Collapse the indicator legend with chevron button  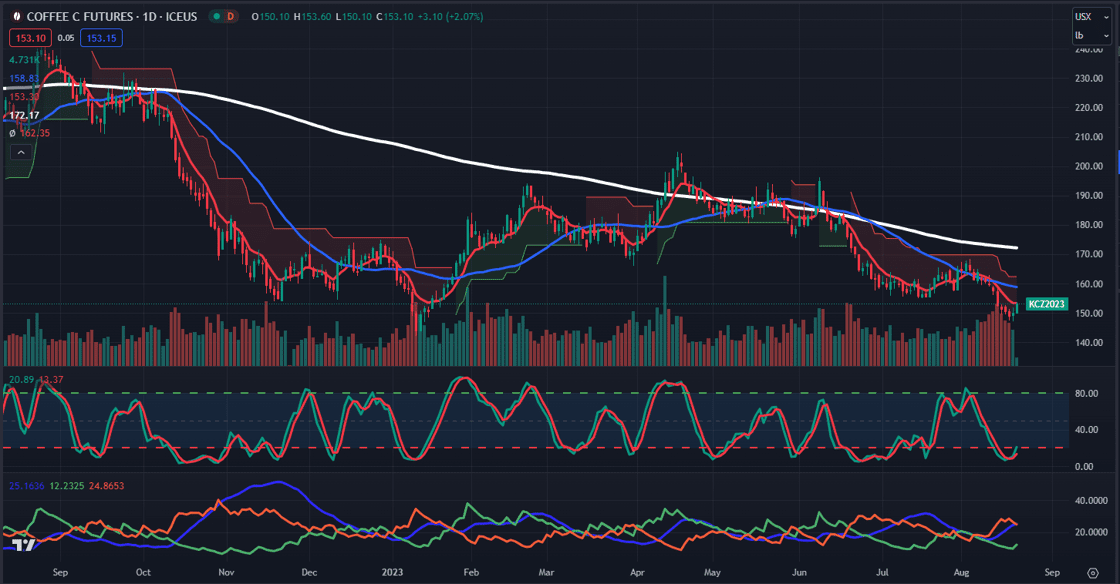pyautogui.click(x=21, y=152)
